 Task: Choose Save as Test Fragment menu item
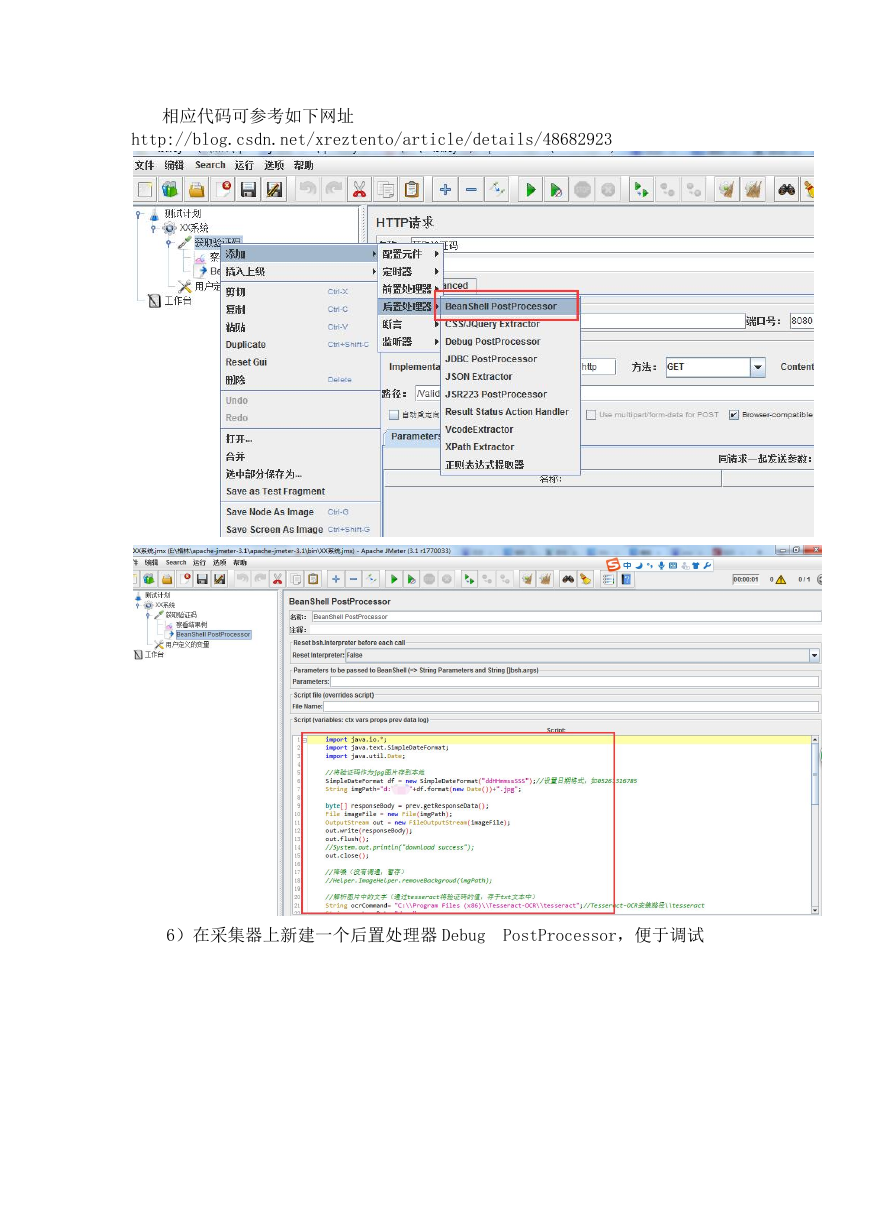tap(300, 491)
